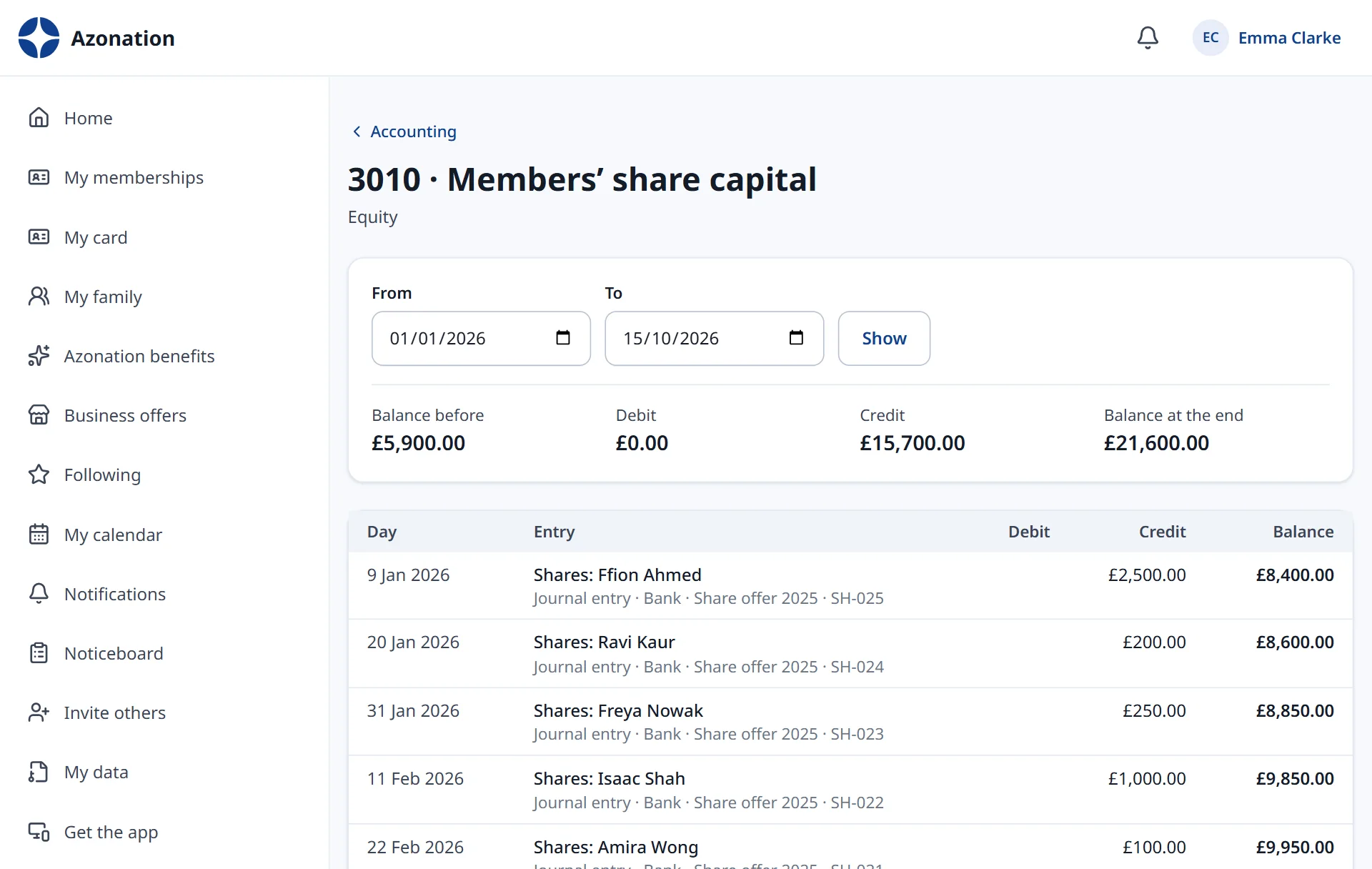The height and width of the screenshot is (869, 1372).
Task: Open the Emma Clarke profile link
Action: point(1289,38)
